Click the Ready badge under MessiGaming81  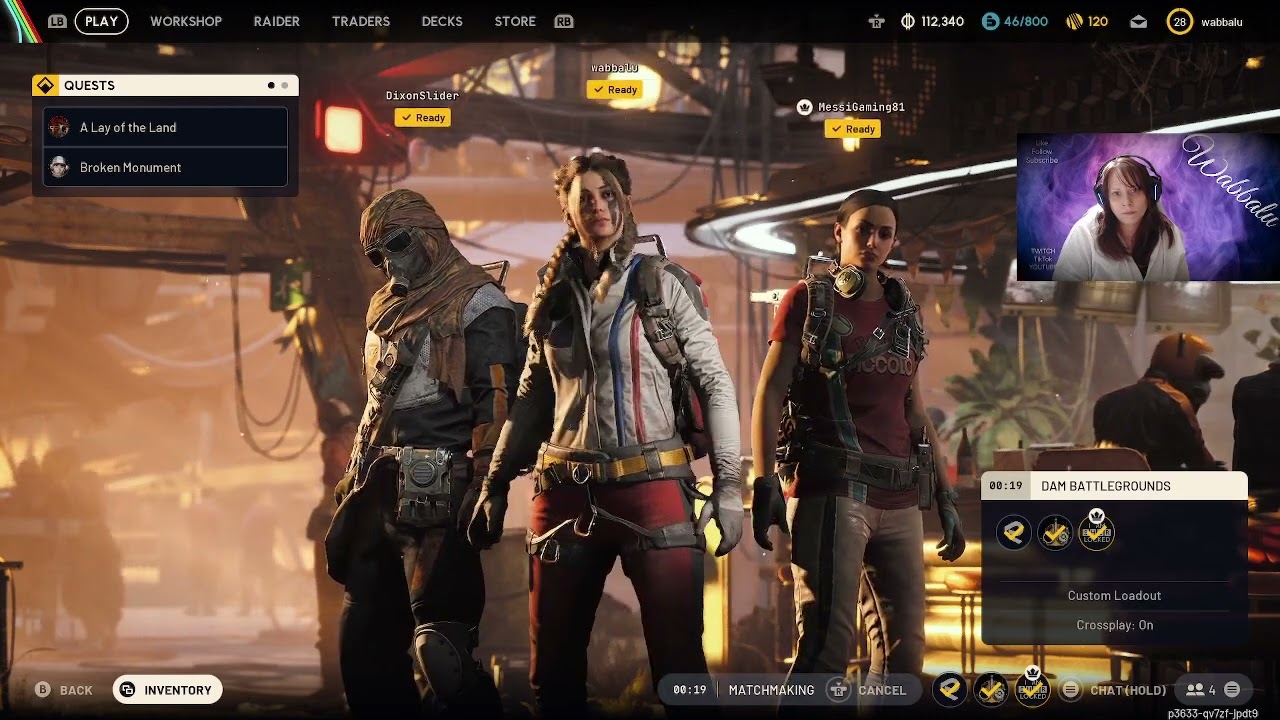coord(852,129)
